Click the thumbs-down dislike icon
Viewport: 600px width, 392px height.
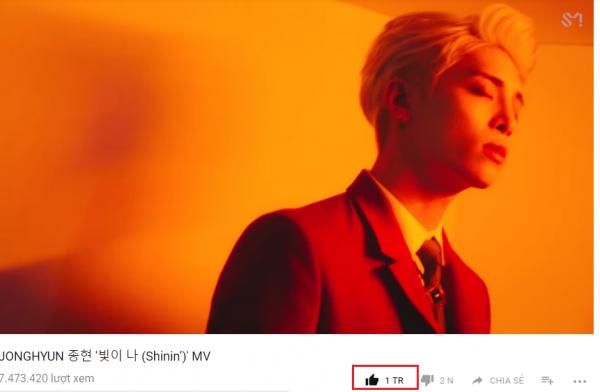[x=427, y=380]
